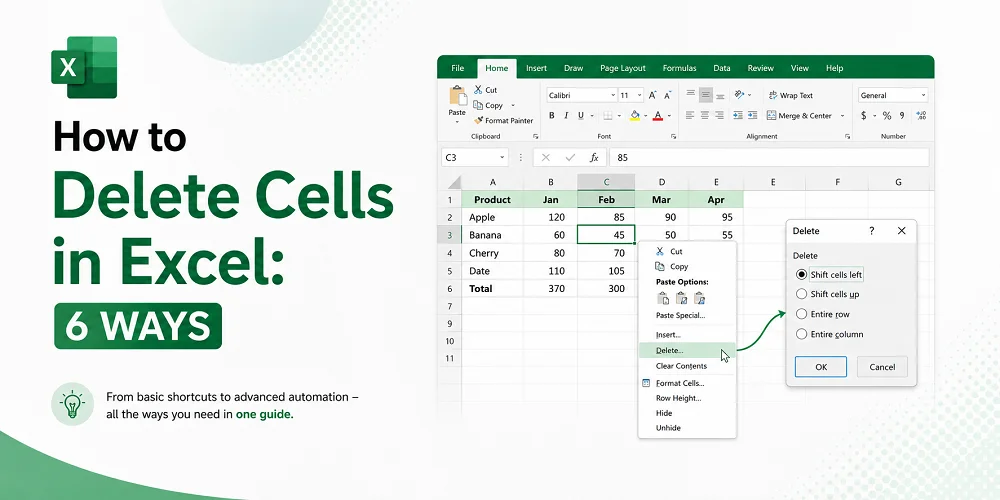Click Cut in the ribbon Clipboard group
Screen dimensions: 1000x500
click(x=485, y=90)
